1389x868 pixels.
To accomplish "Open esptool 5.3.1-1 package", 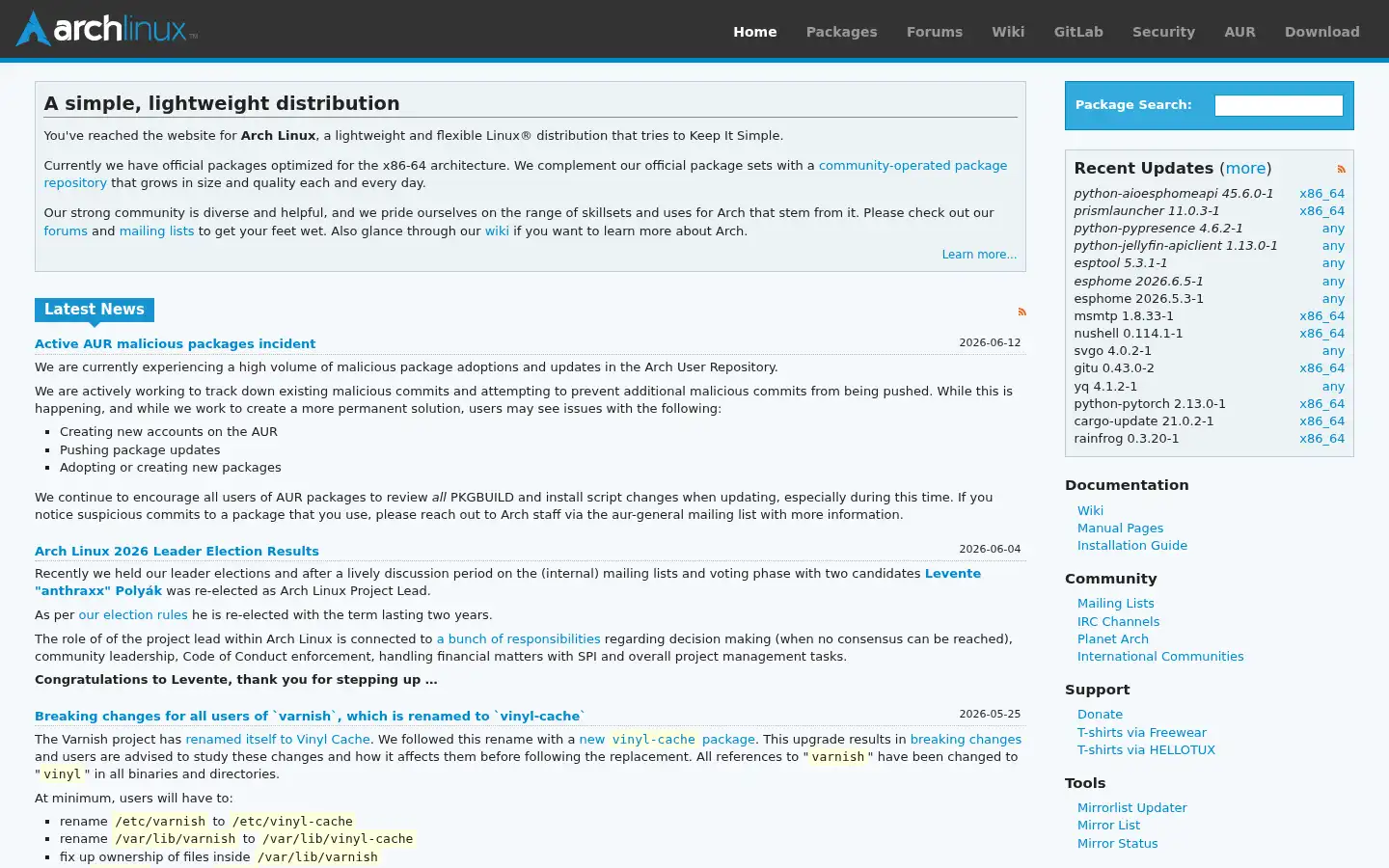I will (1120, 263).
